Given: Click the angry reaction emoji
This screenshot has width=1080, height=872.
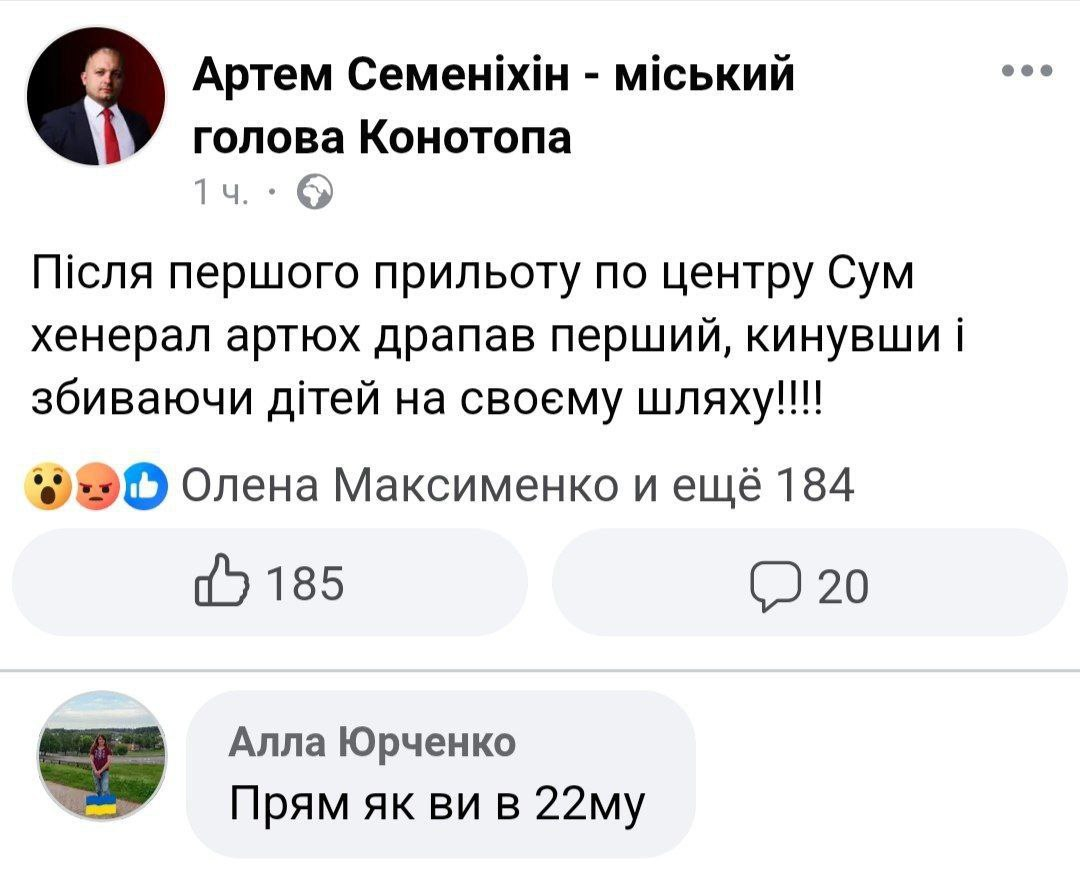Looking at the screenshot, I should pos(96,487).
